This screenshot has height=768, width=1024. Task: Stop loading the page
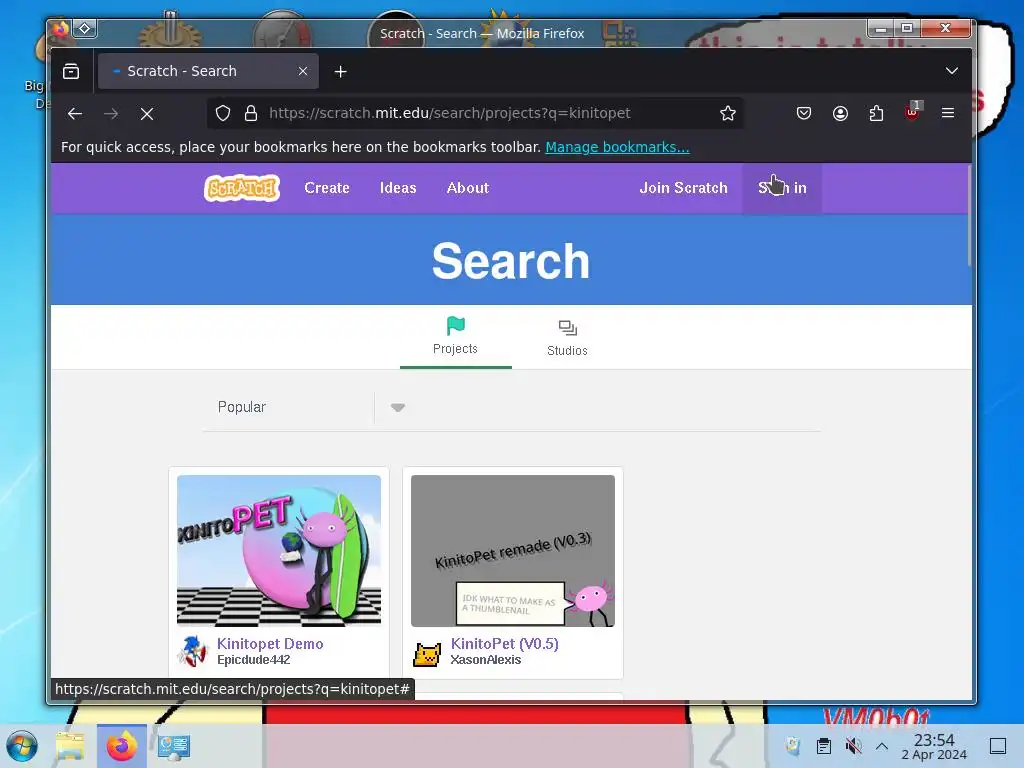(147, 114)
